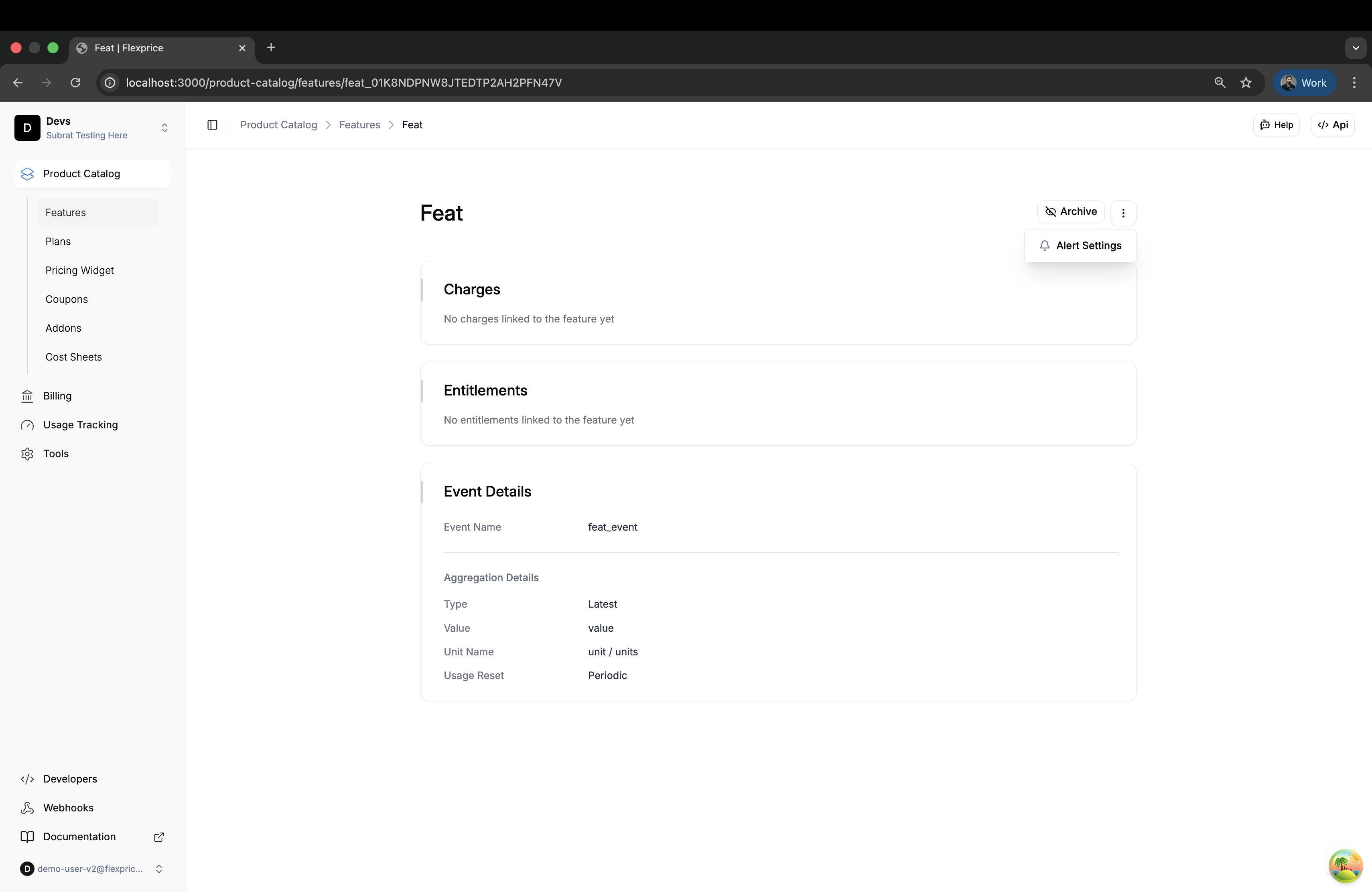Open a new browser tab
The image size is (1372, 892).
[x=271, y=48]
